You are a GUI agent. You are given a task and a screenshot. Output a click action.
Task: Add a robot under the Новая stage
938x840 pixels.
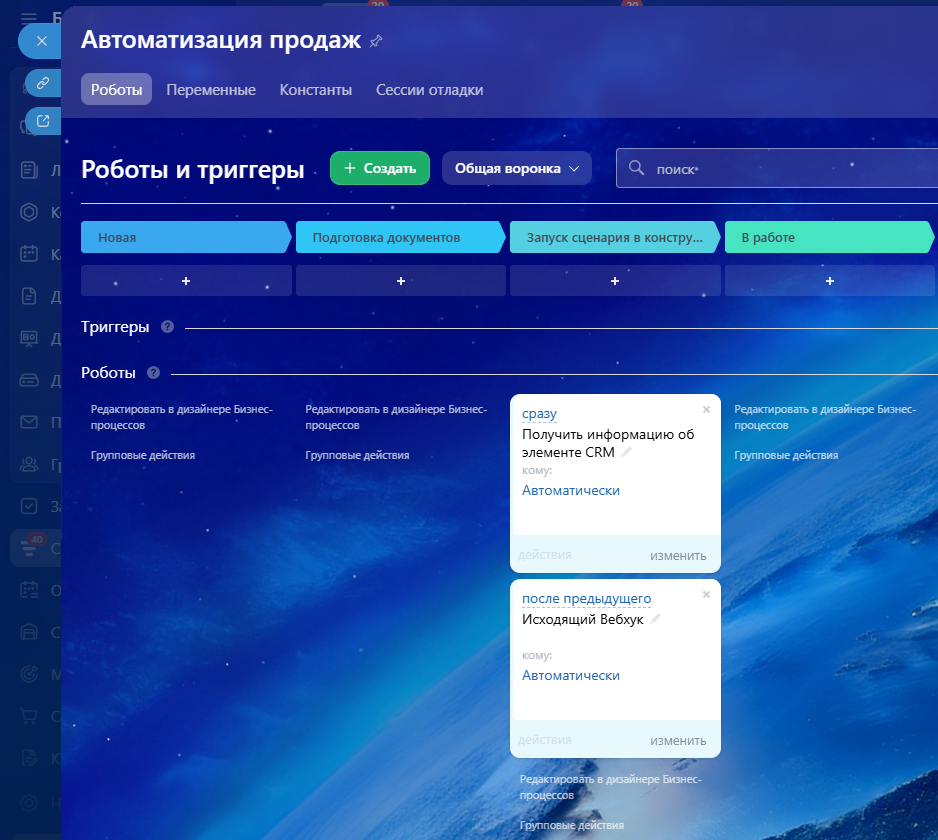click(x=186, y=281)
